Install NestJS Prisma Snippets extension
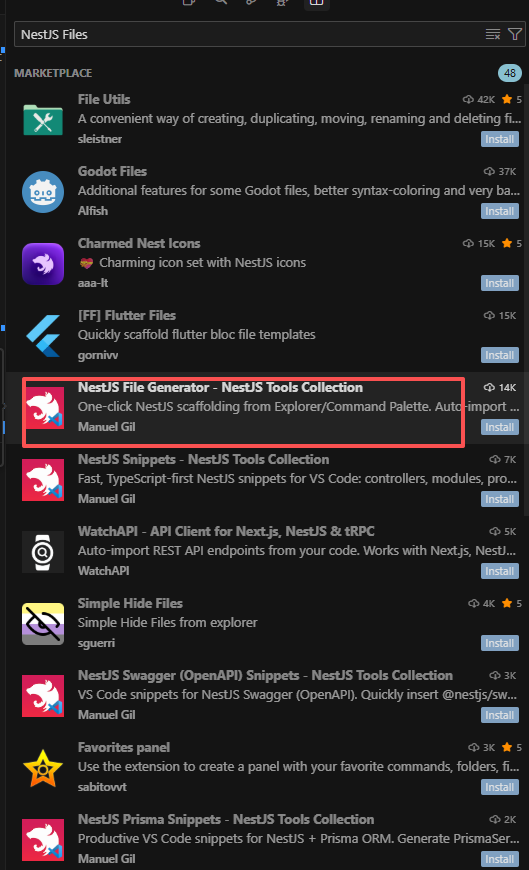Screen dimensions: 529x870 [x=500, y=859]
